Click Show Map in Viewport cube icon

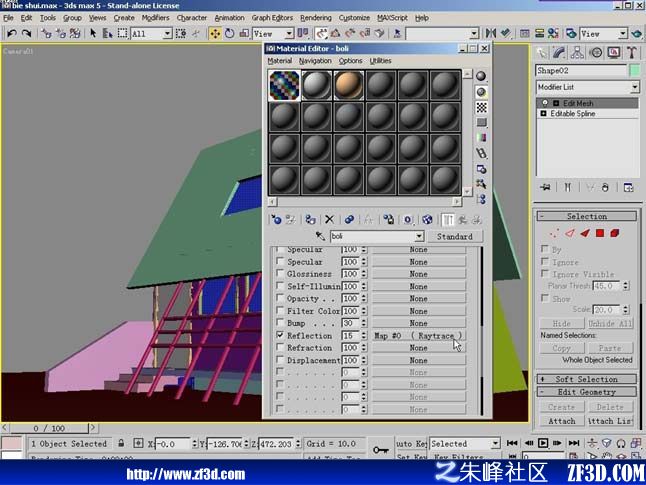pos(427,220)
